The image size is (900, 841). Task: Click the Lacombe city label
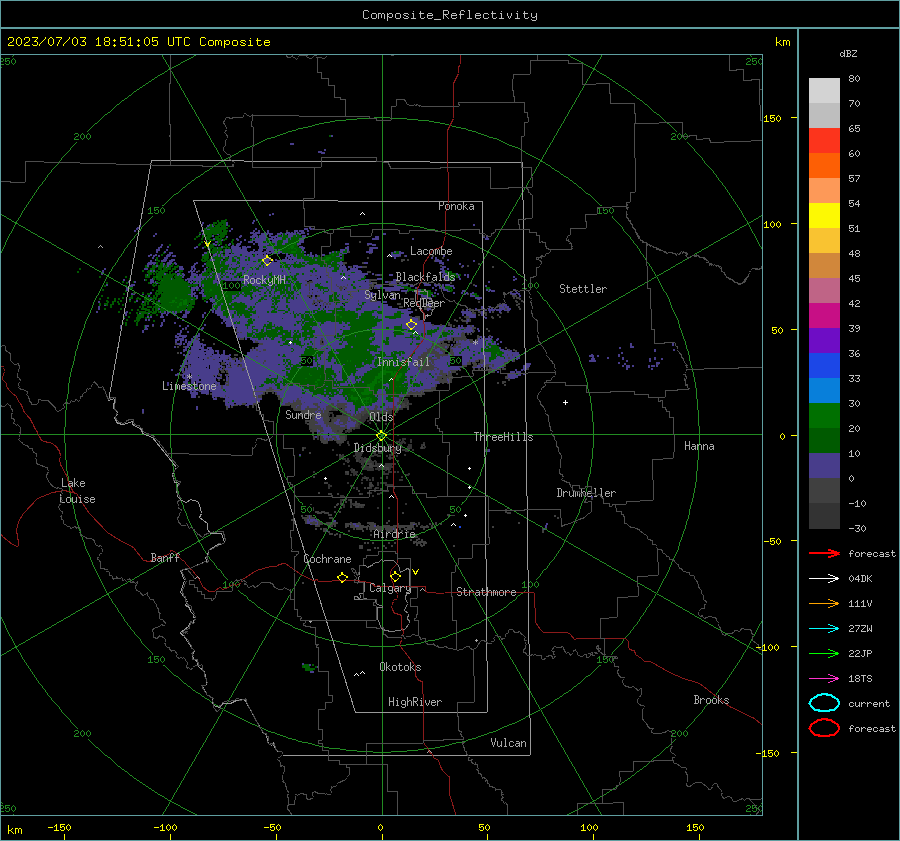coord(431,251)
